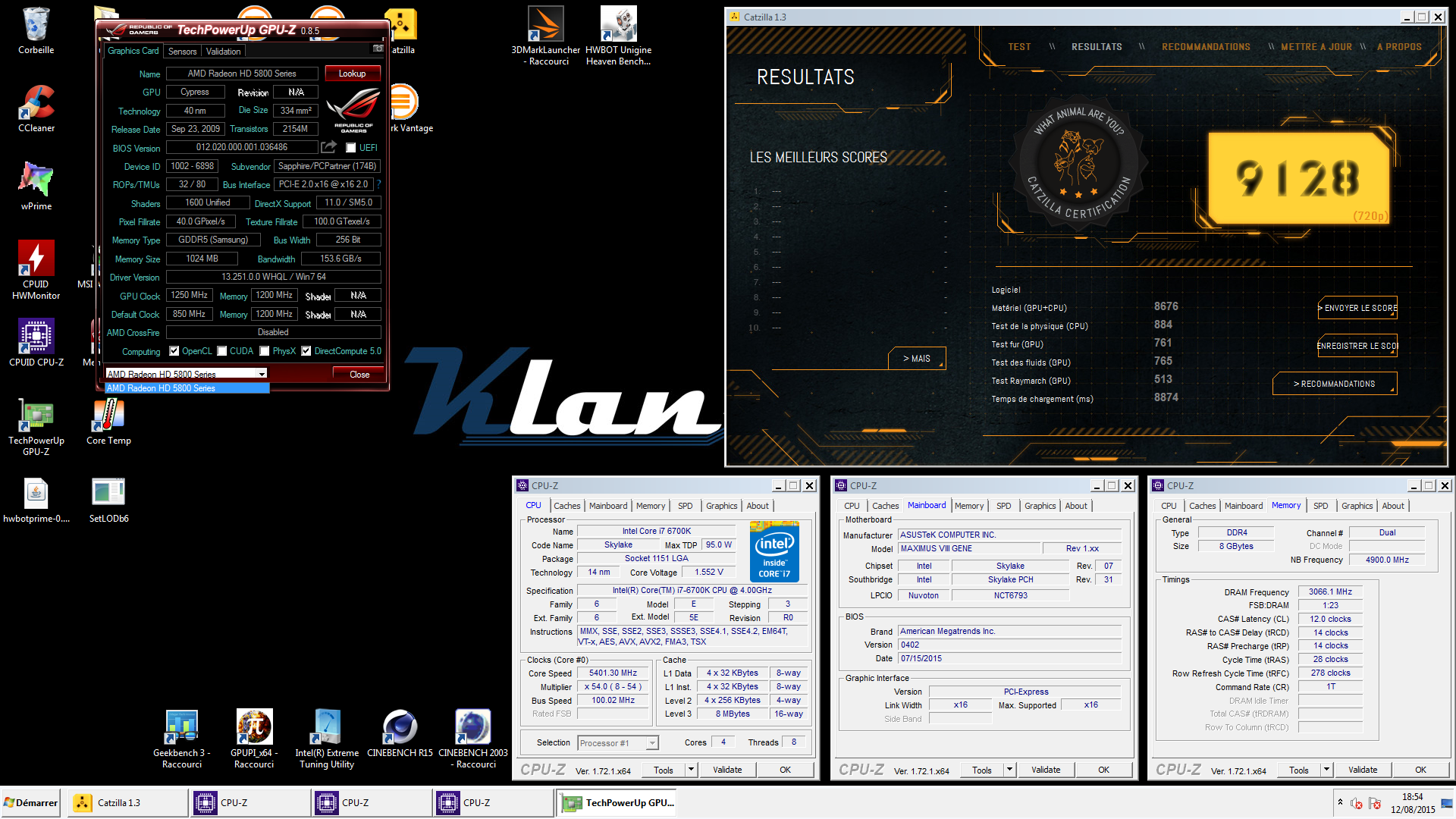Select AMD Radeon HD 5800 Series list entry
This screenshot has height=819, width=1456.
click(x=187, y=388)
